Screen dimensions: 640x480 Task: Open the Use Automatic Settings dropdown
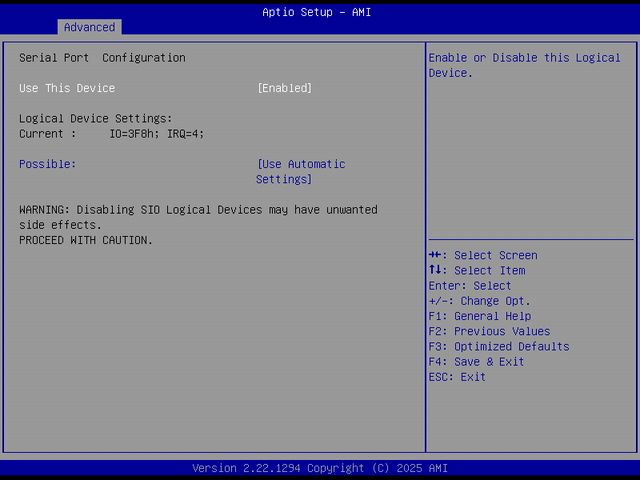coord(301,171)
